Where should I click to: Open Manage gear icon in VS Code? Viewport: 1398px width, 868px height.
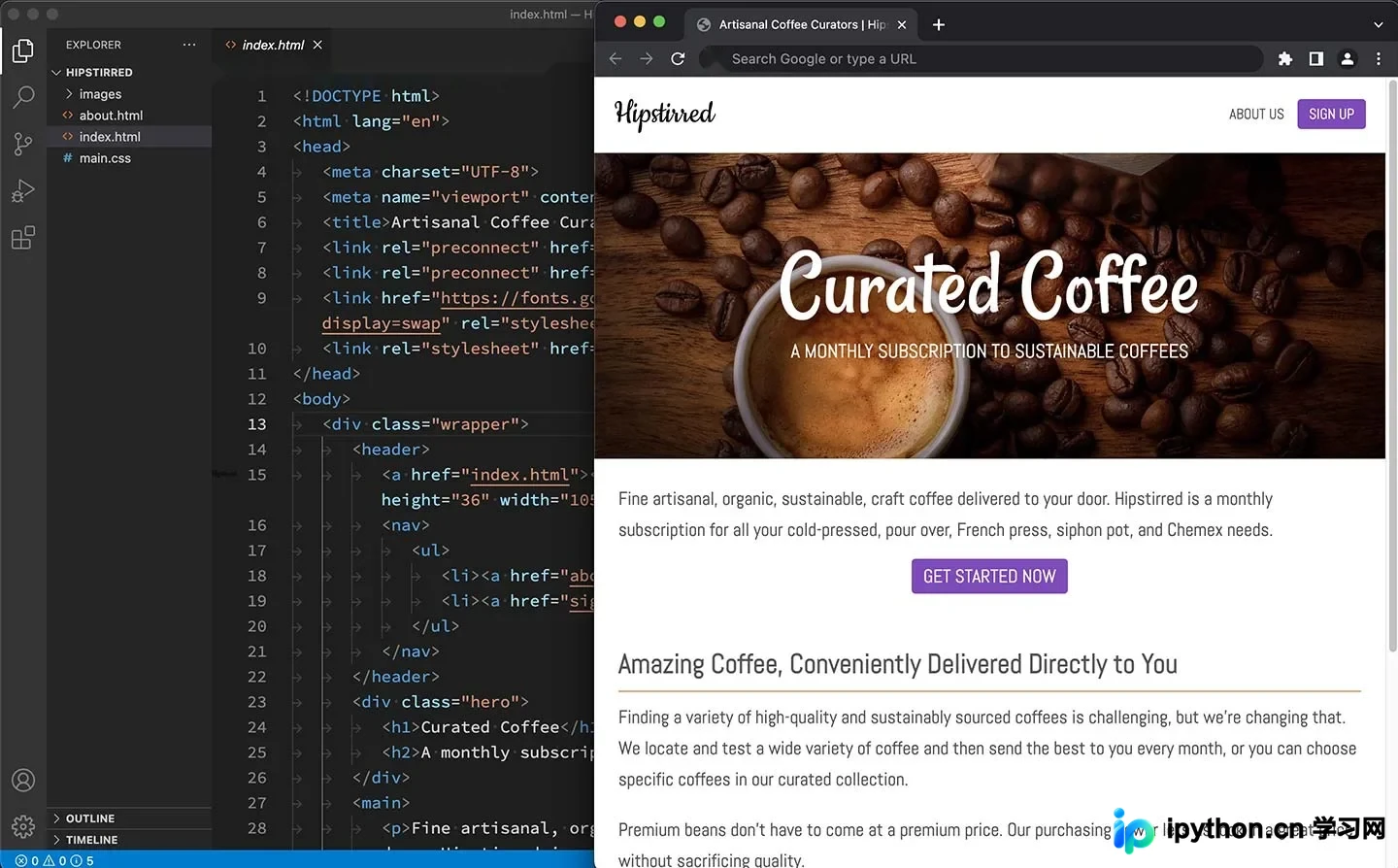23,826
